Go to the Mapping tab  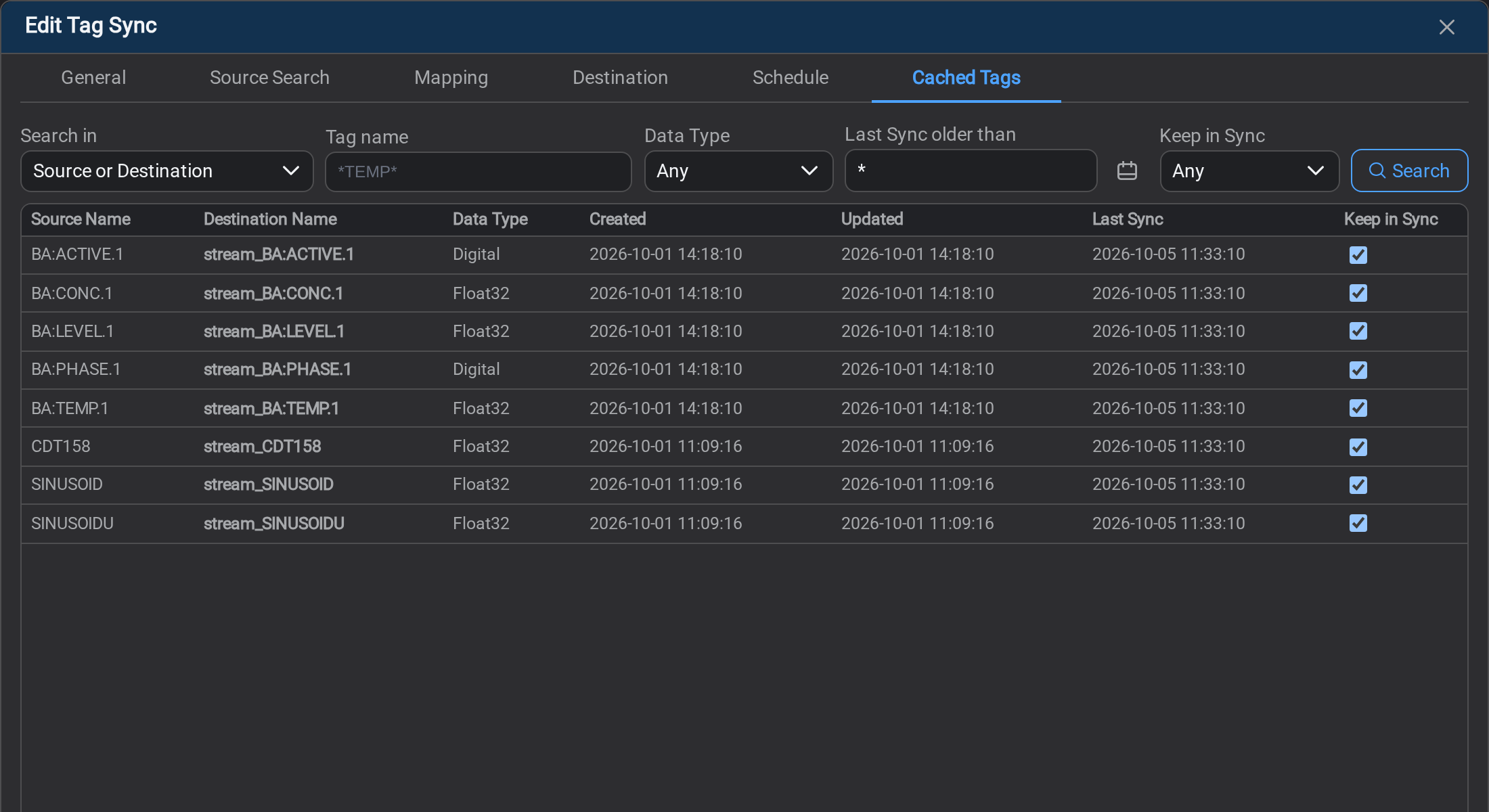(451, 78)
